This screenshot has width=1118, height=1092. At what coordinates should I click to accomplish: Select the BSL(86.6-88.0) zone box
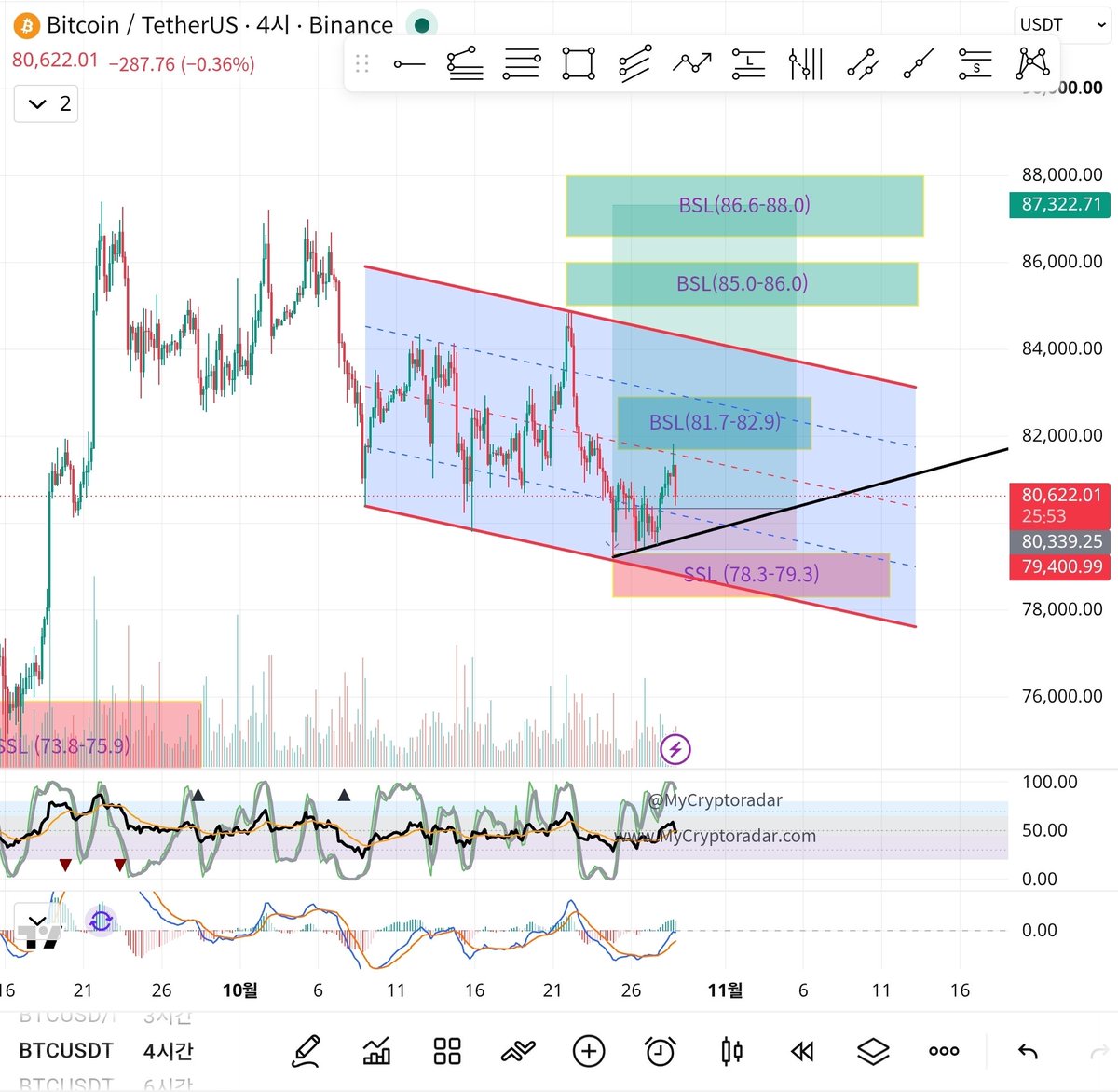pos(744,205)
